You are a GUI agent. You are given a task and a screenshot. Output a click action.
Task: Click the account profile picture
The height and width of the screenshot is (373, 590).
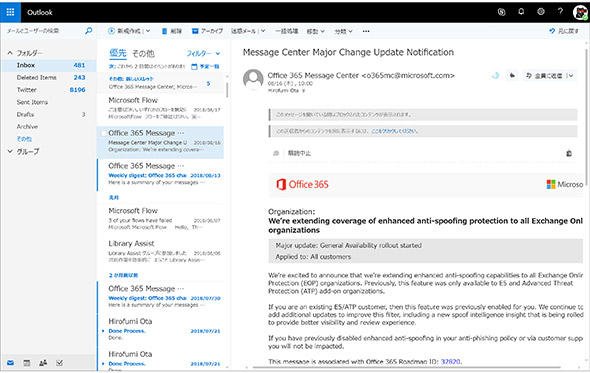(581, 12)
